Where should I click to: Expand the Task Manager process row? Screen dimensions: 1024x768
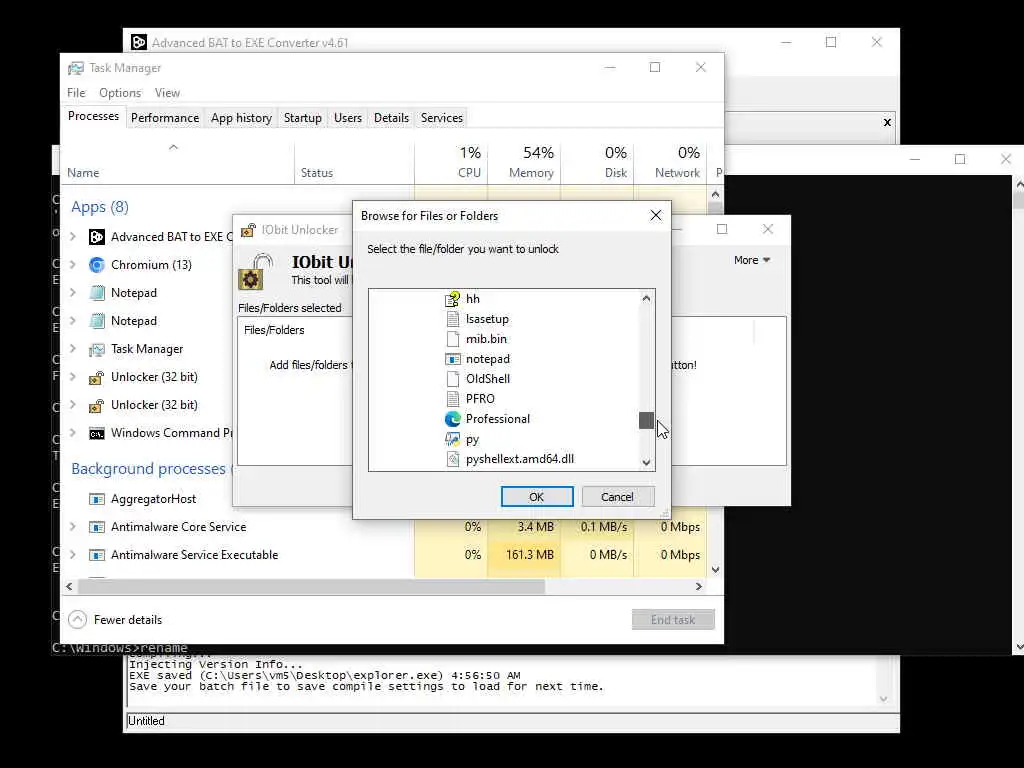[73, 349]
